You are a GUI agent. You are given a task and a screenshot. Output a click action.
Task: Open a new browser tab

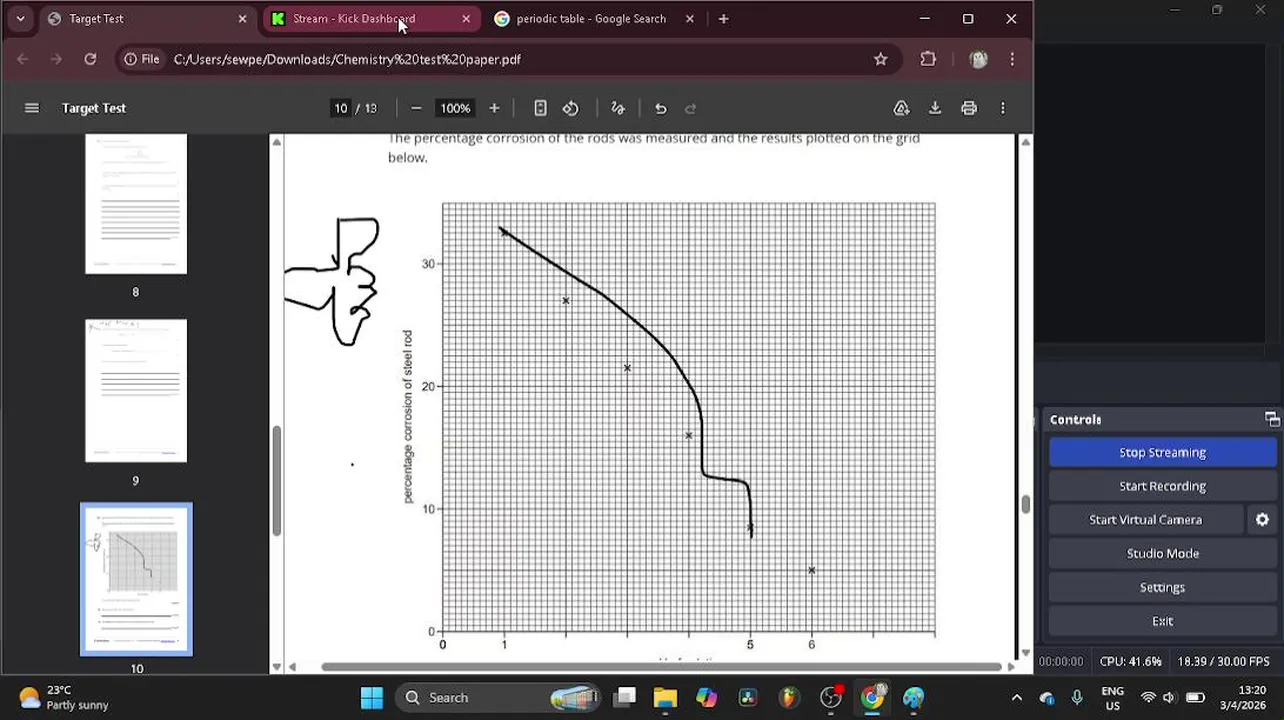click(723, 18)
